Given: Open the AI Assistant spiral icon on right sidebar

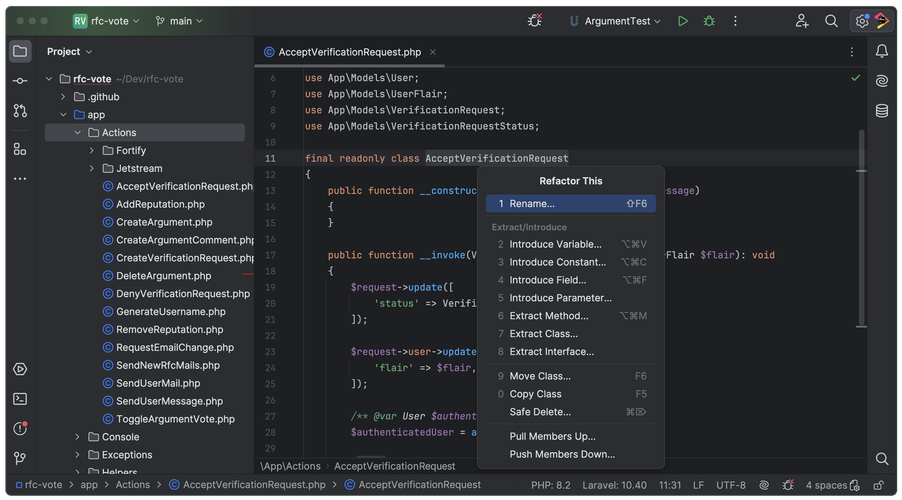Looking at the screenshot, I should point(881,81).
